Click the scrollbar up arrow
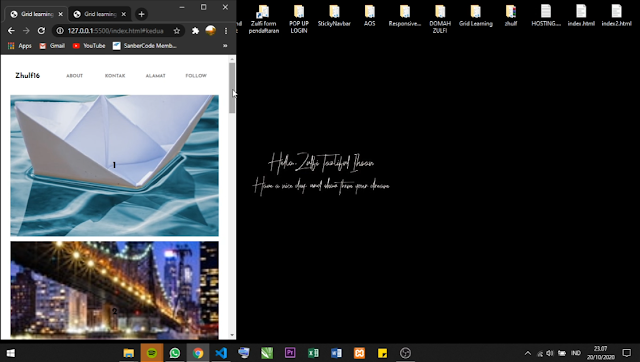The image size is (640, 362). coord(232,59)
